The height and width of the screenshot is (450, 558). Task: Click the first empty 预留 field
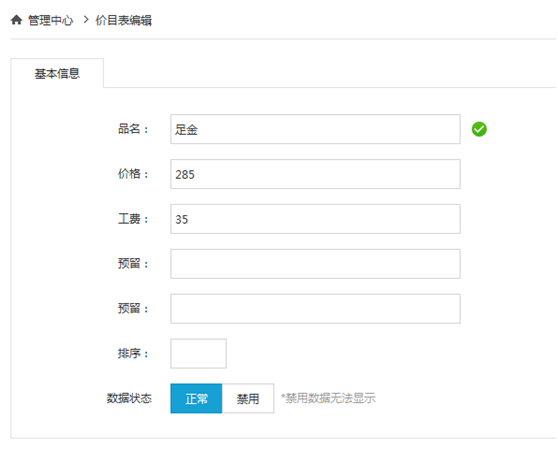coord(315,264)
